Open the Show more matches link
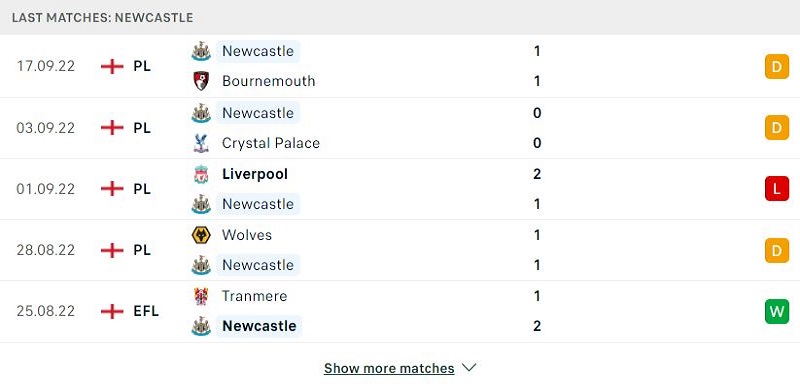The width and height of the screenshot is (800, 391). pyautogui.click(x=389, y=368)
